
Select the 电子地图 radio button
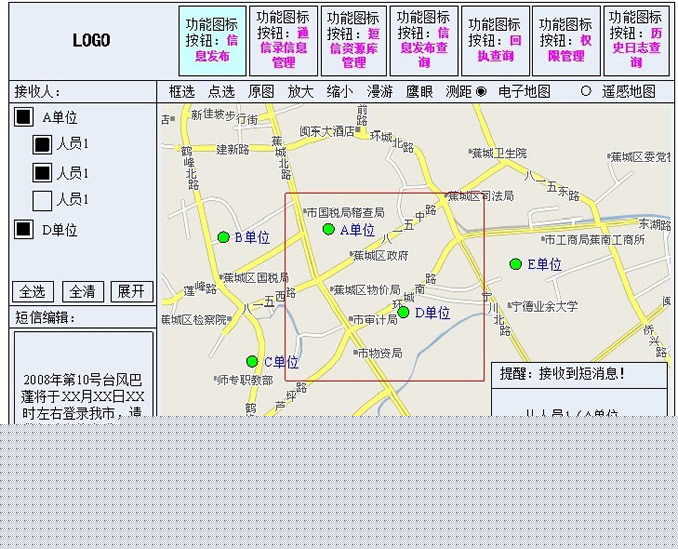(481, 91)
